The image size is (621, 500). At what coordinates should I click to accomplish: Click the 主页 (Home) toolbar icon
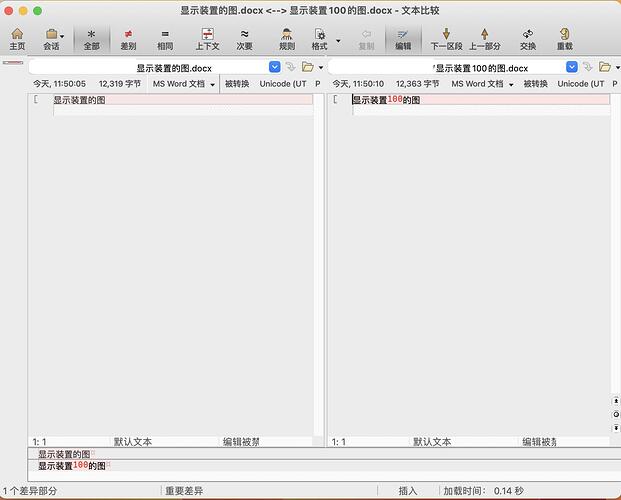pos(17,39)
